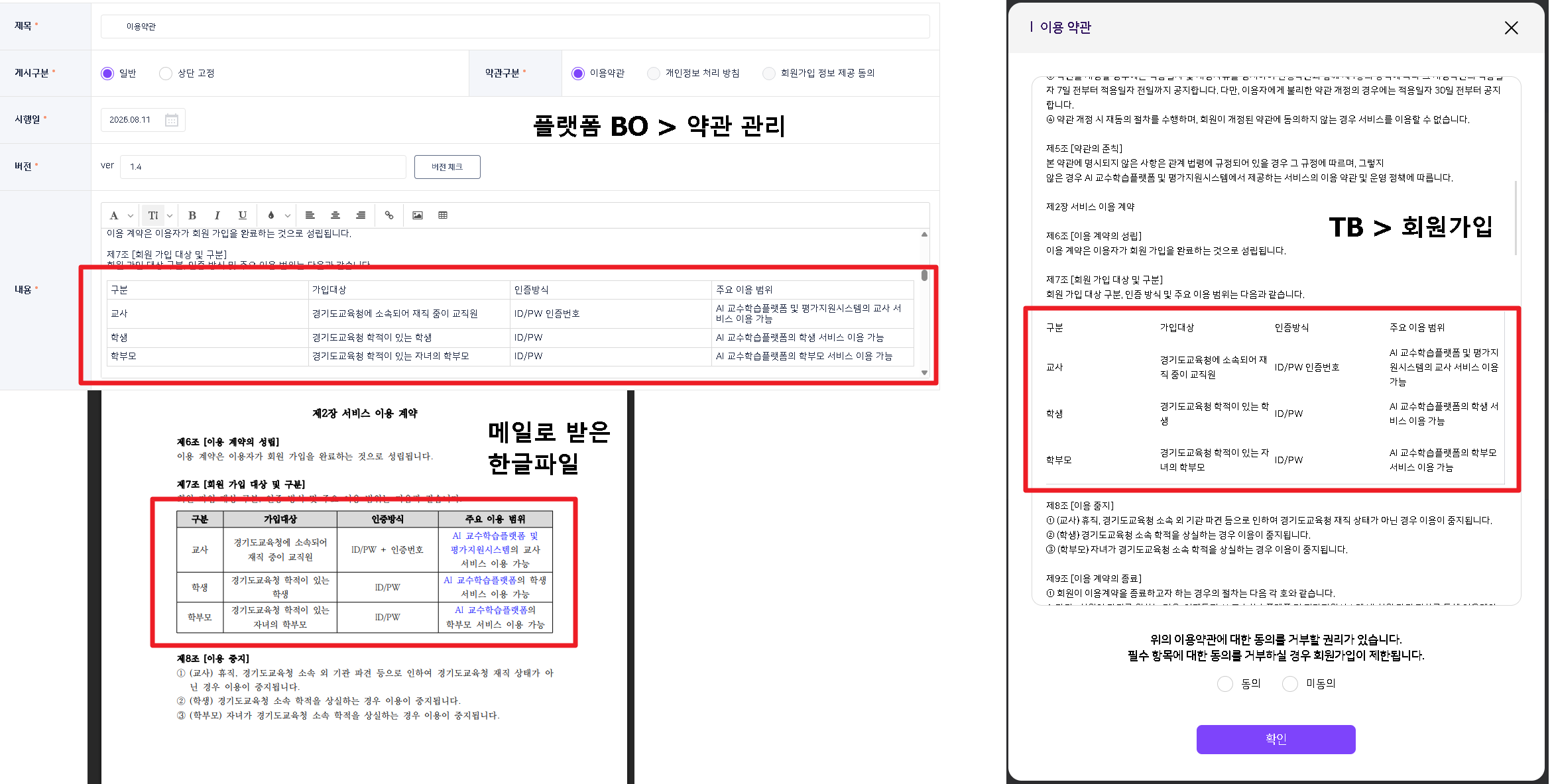Screen dimensions: 1550x784
Task: Toggle bold formatting in the editor
Action: pyautogui.click(x=192, y=215)
